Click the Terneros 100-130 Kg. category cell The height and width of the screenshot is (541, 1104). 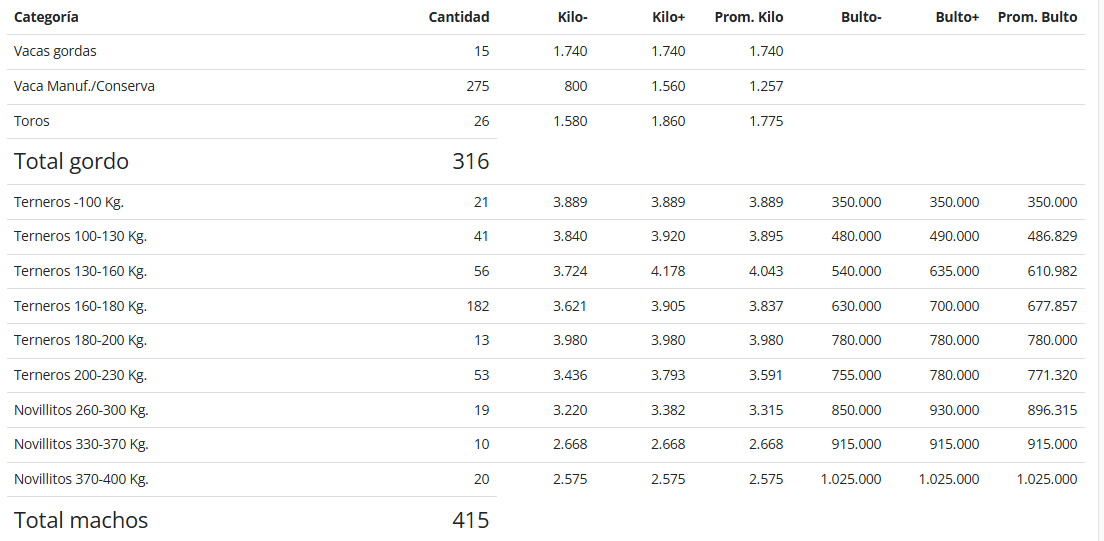coord(80,237)
